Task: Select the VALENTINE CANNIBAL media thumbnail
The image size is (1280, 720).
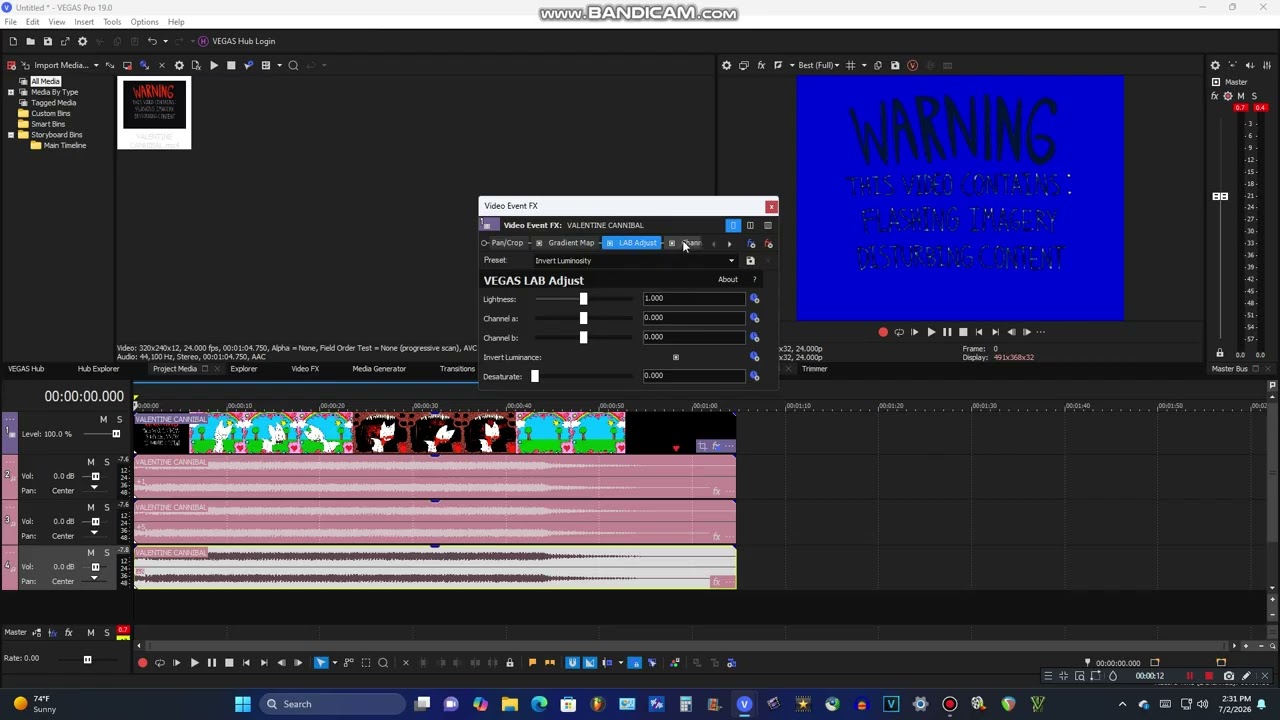Action: coord(154,112)
